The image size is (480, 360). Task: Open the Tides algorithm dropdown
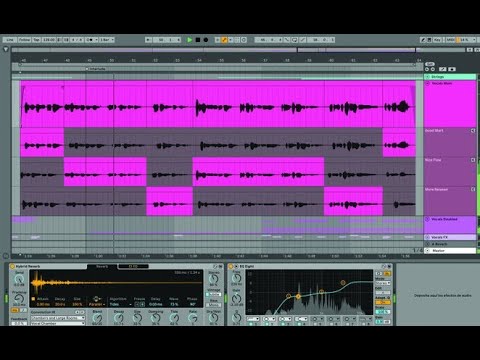coord(121,304)
